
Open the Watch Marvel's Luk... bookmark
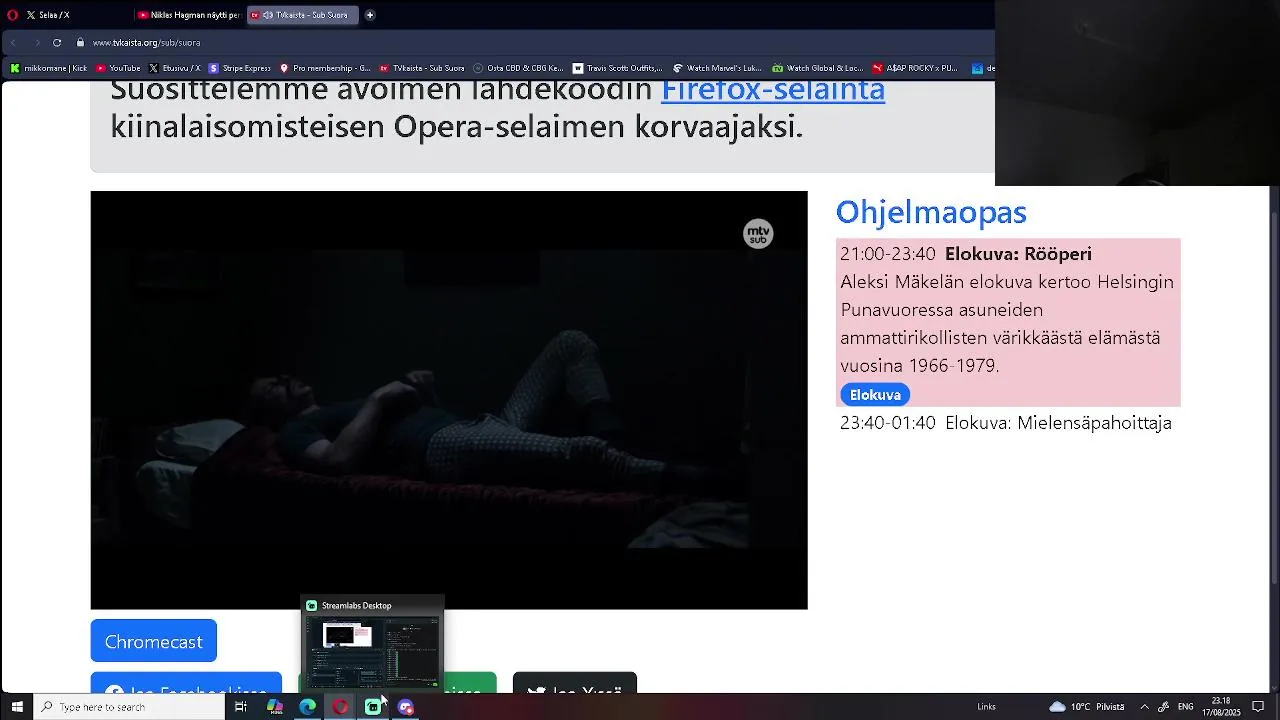coord(717,68)
